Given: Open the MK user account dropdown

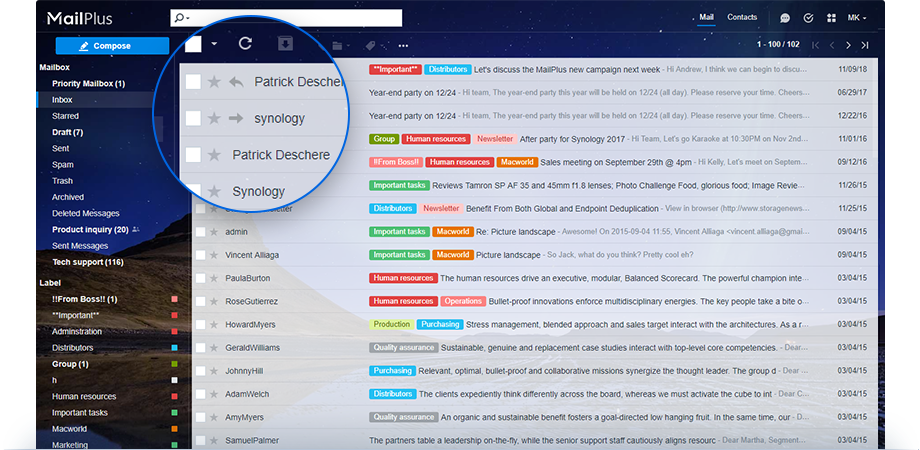Looking at the screenshot, I should [x=857, y=18].
